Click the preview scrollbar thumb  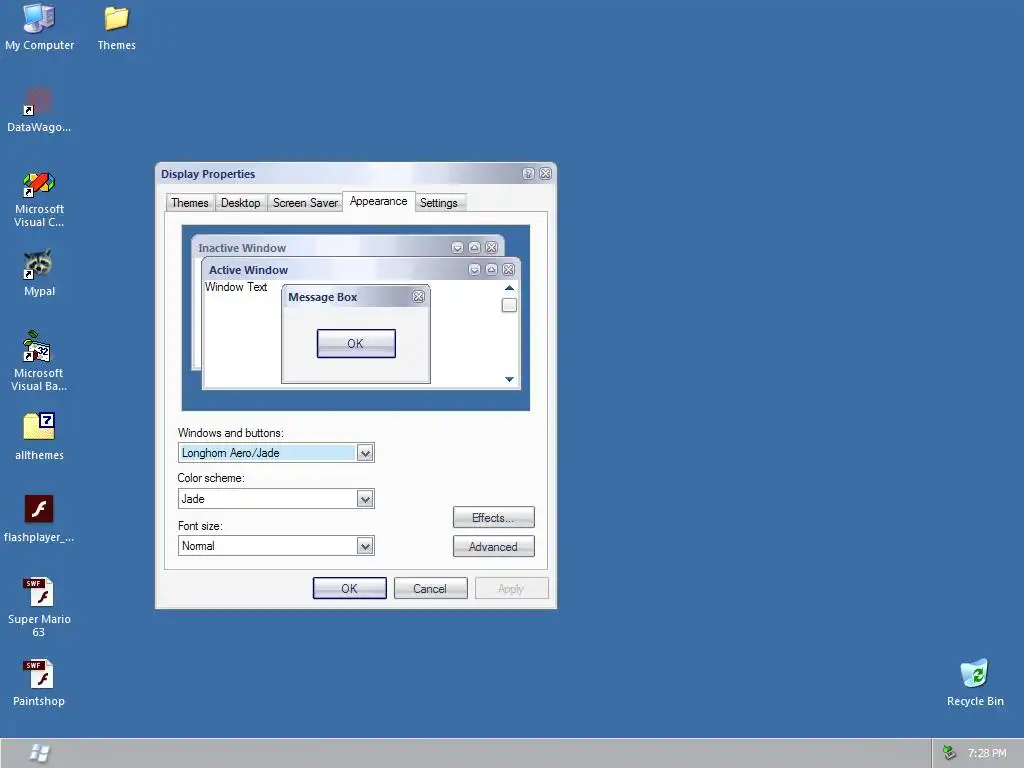tap(509, 305)
